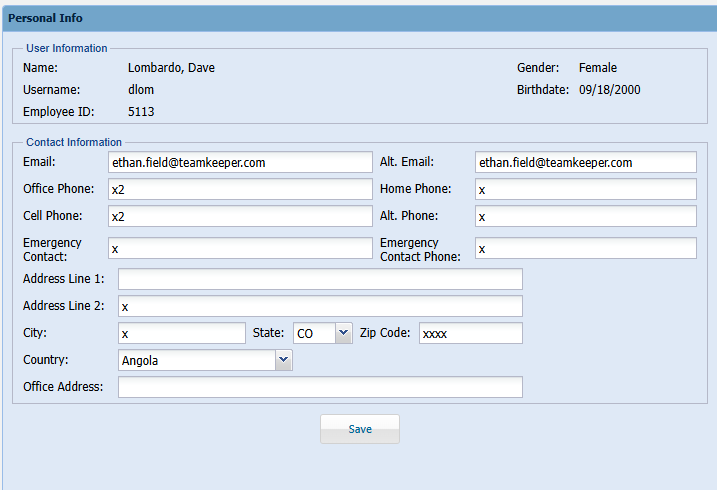The image size is (717, 490).
Task: Click the empty Address Line 1 field
Action: pyautogui.click(x=320, y=279)
